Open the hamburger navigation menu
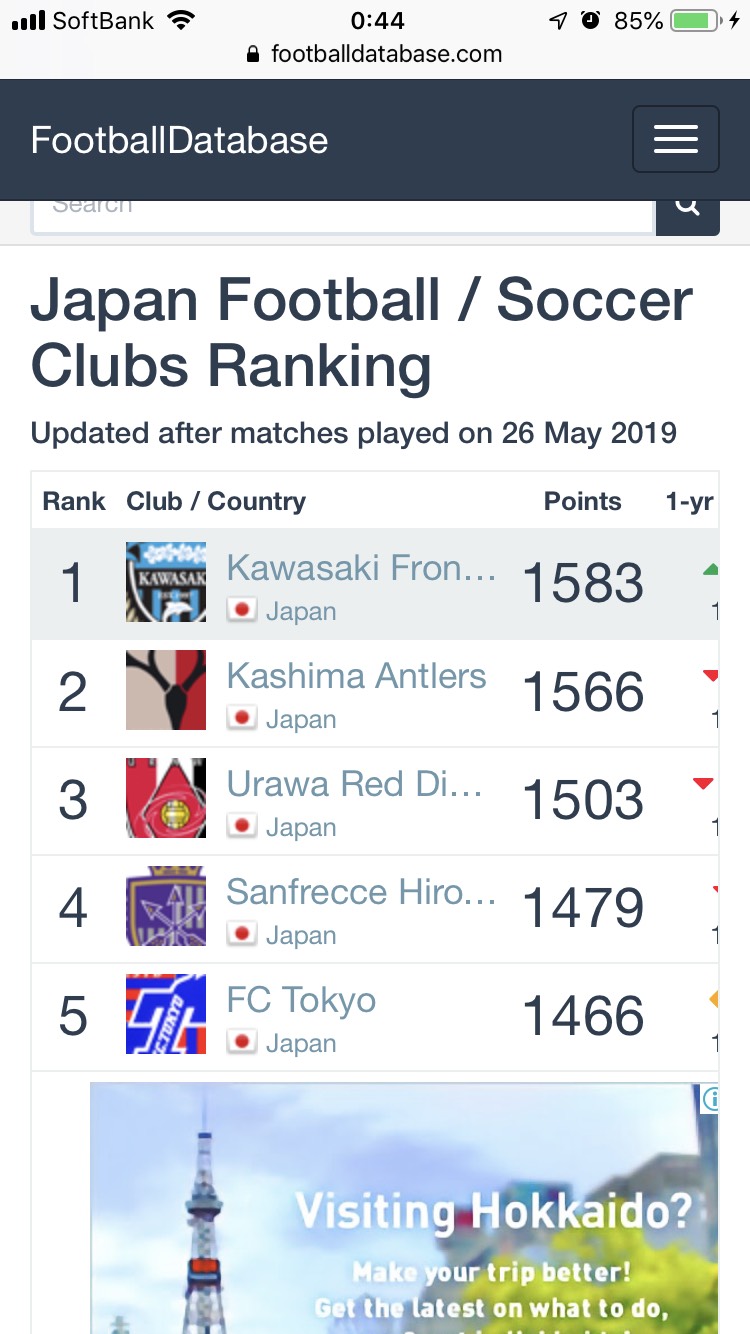This screenshot has height=1334, width=750. tap(675, 139)
